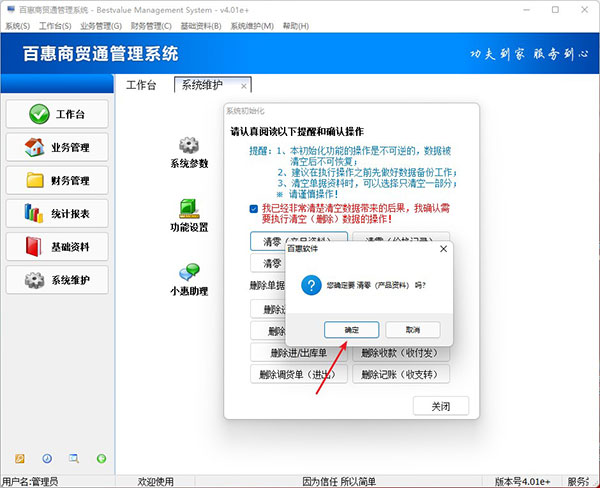Open the 功能设置 green cube icon
The height and width of the screenshot is (488, 600).
click(189, 209)
